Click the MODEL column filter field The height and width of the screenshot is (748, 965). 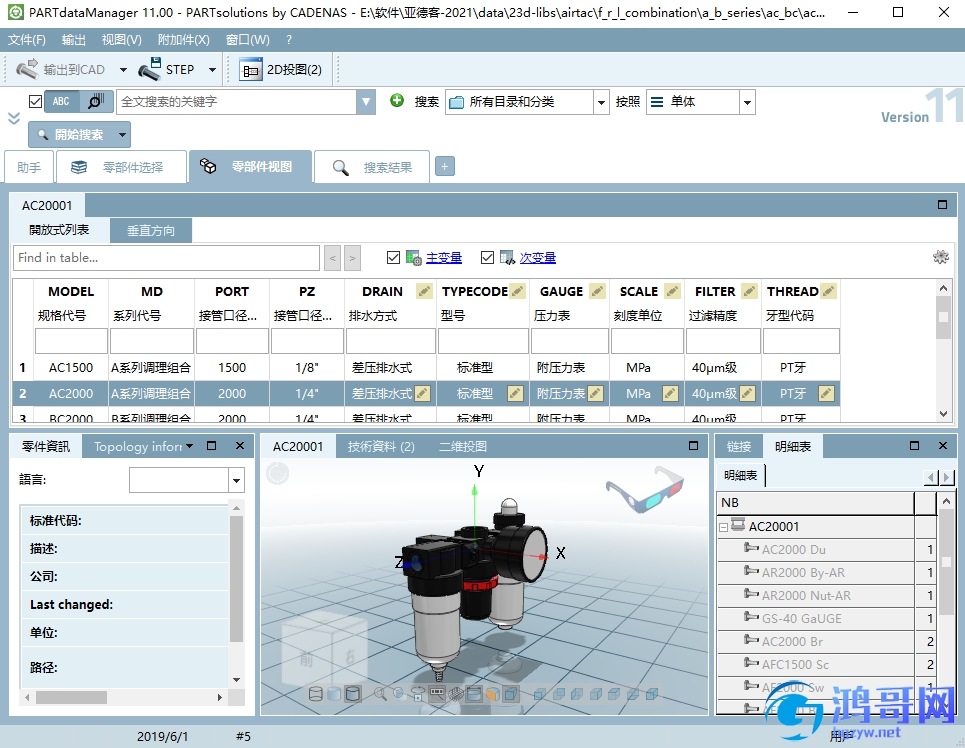pyautogui.click(x=71, y=341)
